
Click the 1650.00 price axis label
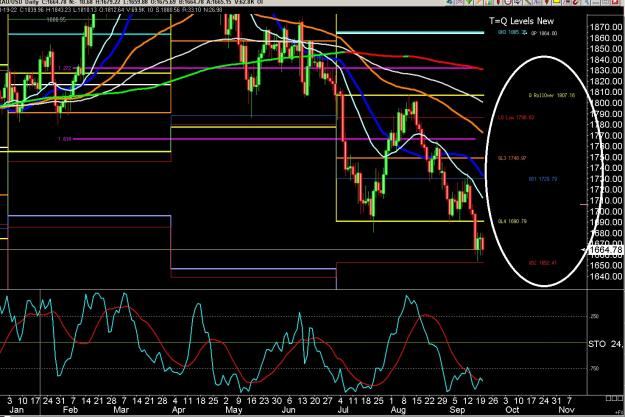[605, 265]
